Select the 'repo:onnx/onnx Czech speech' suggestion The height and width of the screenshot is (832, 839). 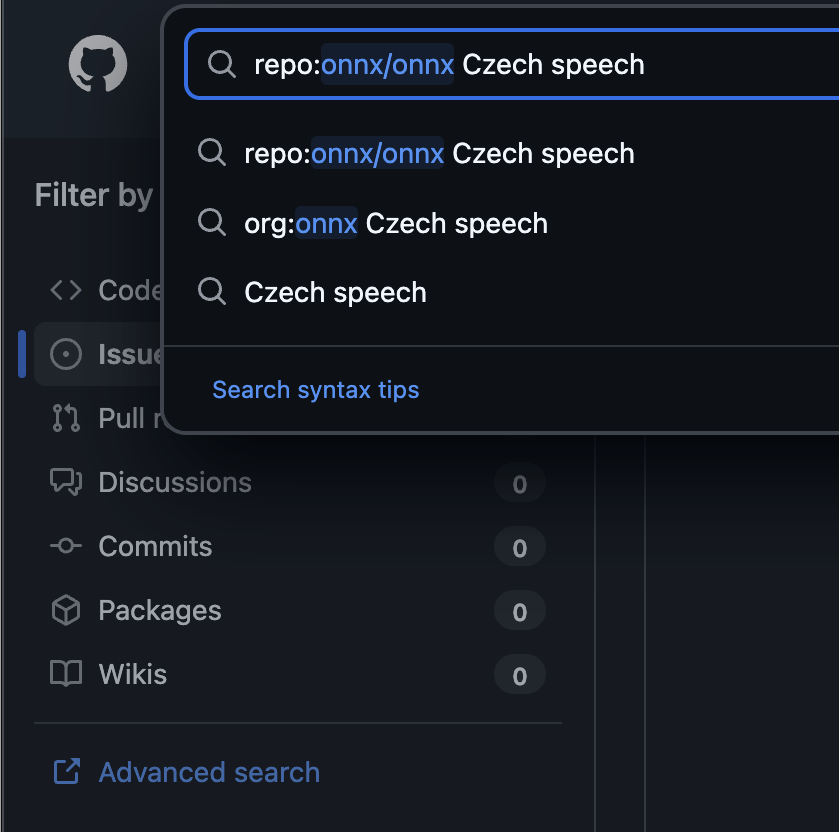439,153
